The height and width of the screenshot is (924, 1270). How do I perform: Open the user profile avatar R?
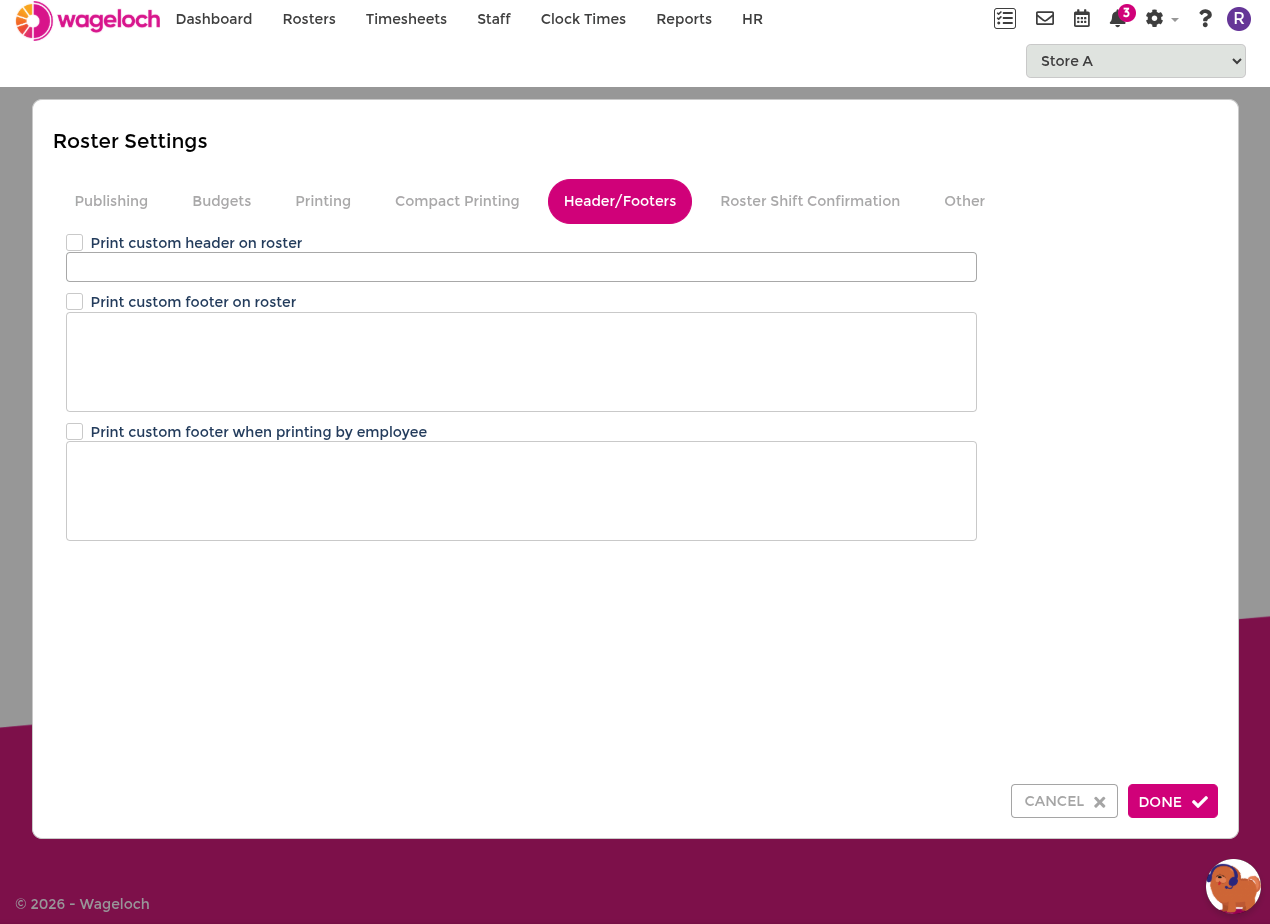point(1239,18)
